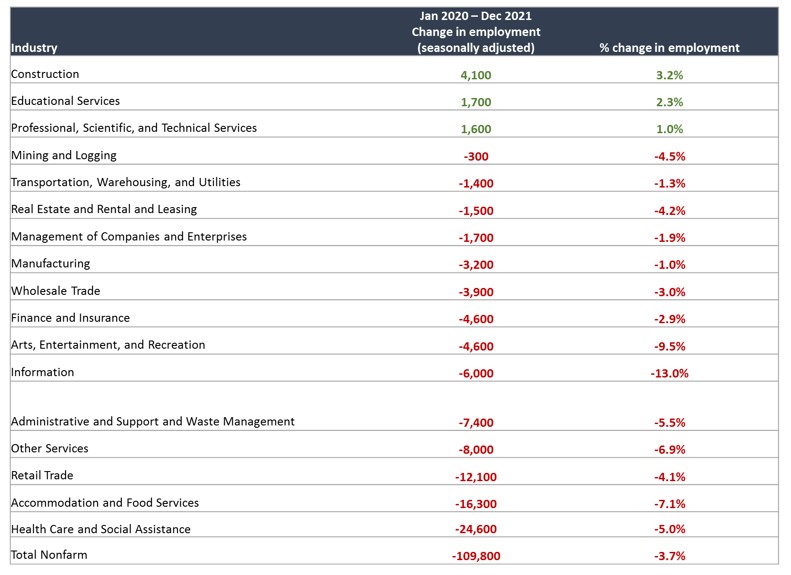The width and height of the screenshot is (791, 575).
Task: Select the Change in employment column header
Action: 476,33
